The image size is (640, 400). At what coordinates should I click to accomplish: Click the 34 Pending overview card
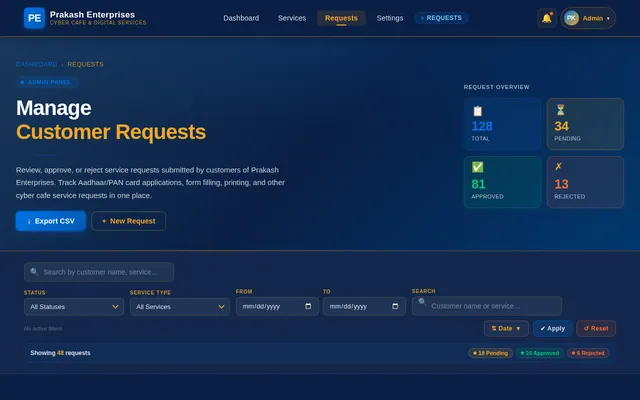(585, 124)
